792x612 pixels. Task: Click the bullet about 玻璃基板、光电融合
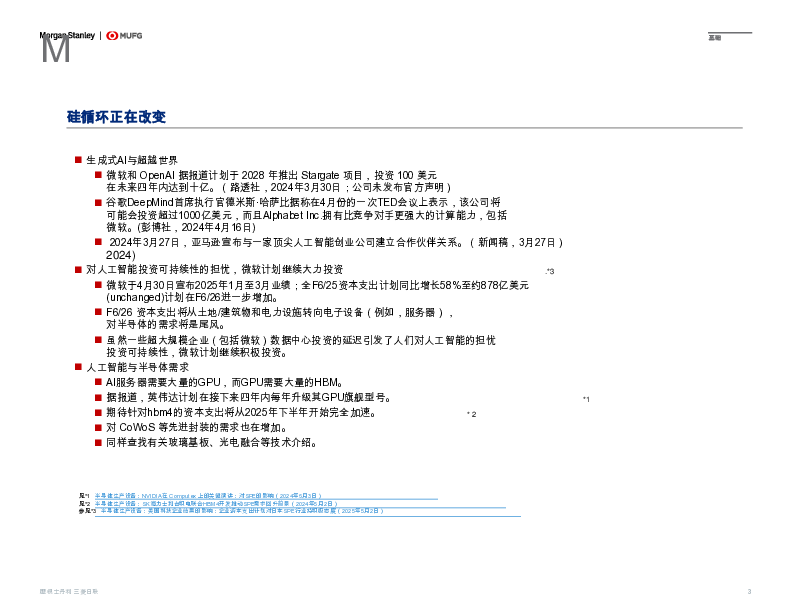click(x=212, y=443)
